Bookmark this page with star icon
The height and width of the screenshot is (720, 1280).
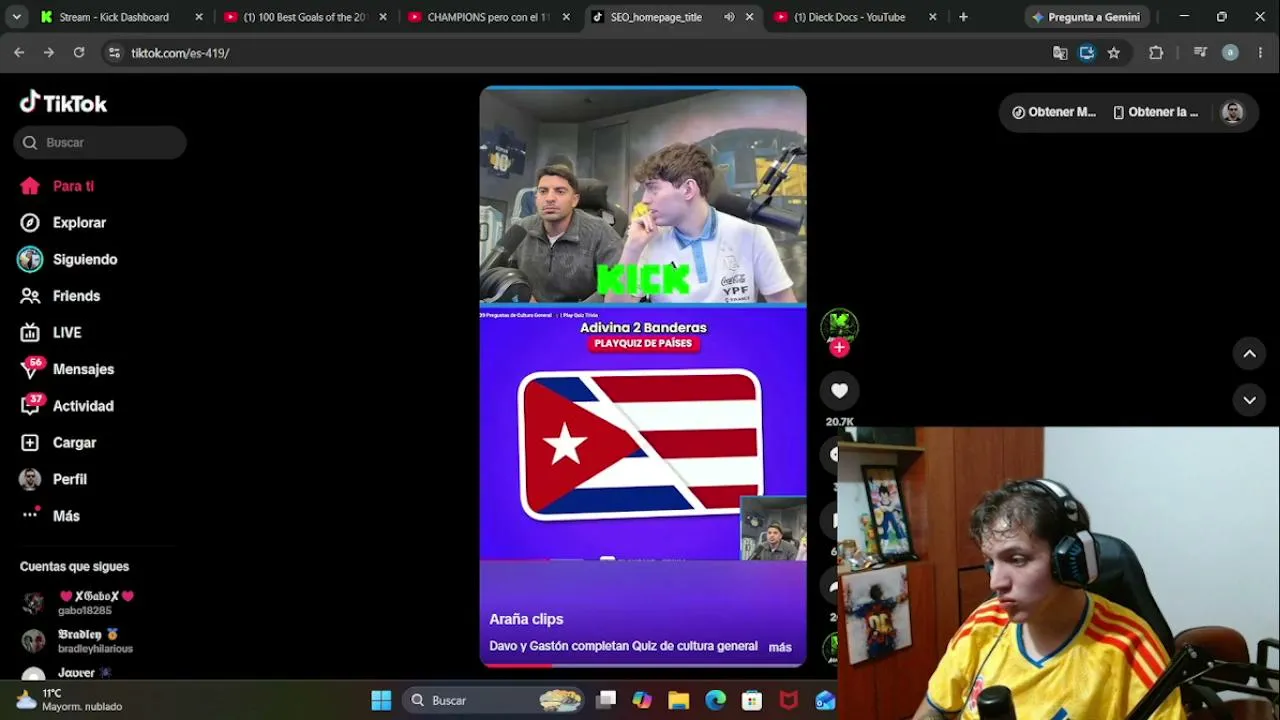[x=1114, y=53]
